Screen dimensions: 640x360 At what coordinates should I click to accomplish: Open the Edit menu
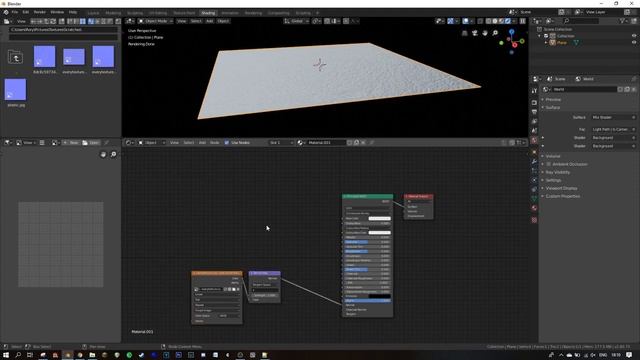pyautogui.click(x=26, y=12)
